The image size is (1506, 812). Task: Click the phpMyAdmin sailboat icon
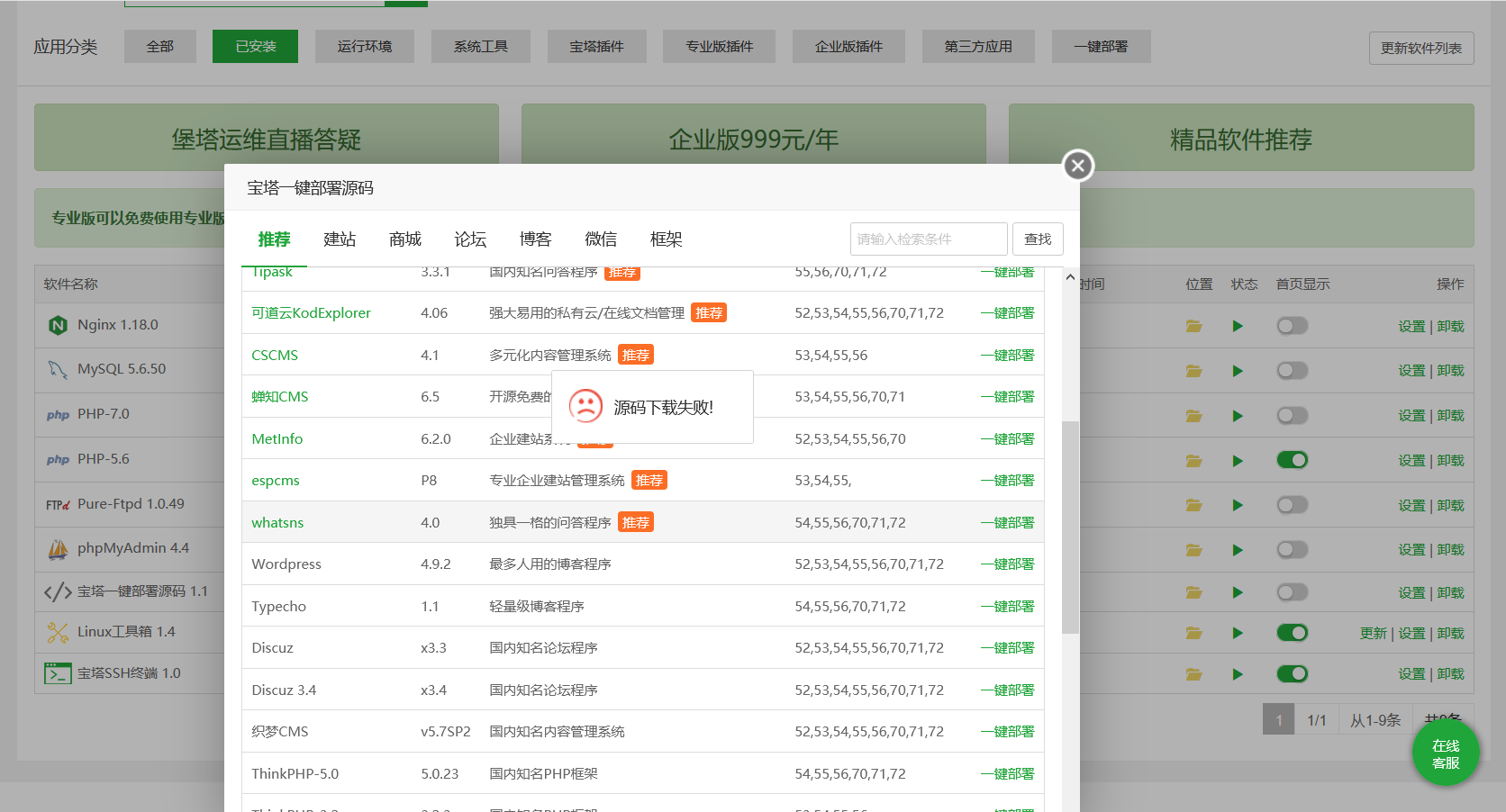tap(58, 548)
